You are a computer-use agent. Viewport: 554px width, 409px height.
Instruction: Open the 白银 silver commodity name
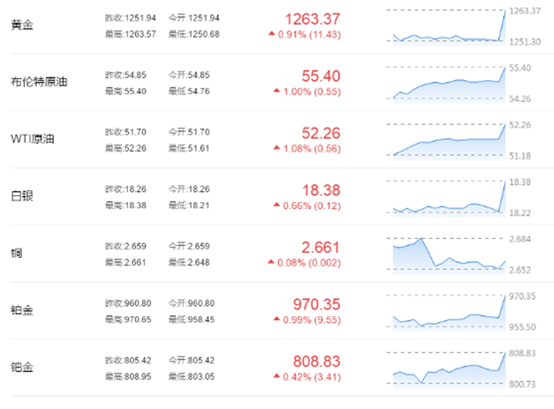click(x=22, y=196)
